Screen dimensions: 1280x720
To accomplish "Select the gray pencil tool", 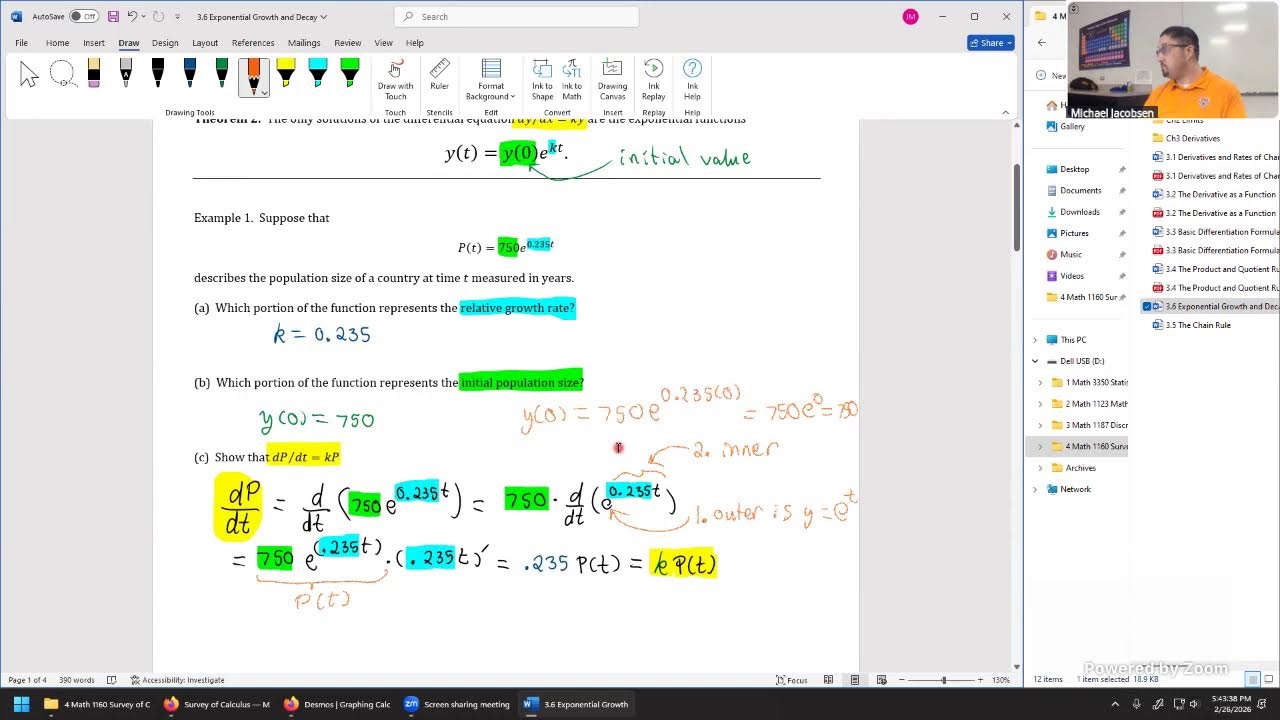I will (126, 75).
